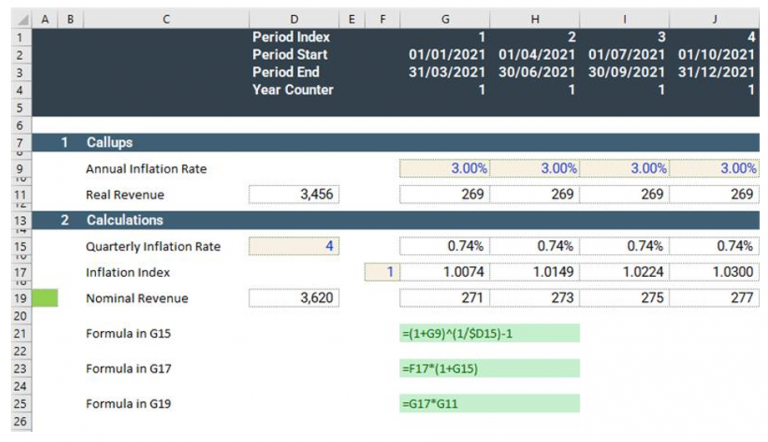Select Quarterly Inflation Rate label
Image resolution: width=768 pixels, height=442 pixels.
pos(153,246)
